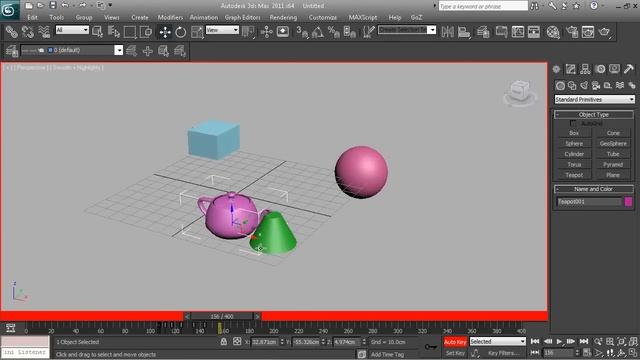This screenshot has height=360, width=640.
Task: Click the Cylinder primitive button
Action: click(x=574, y=154)
